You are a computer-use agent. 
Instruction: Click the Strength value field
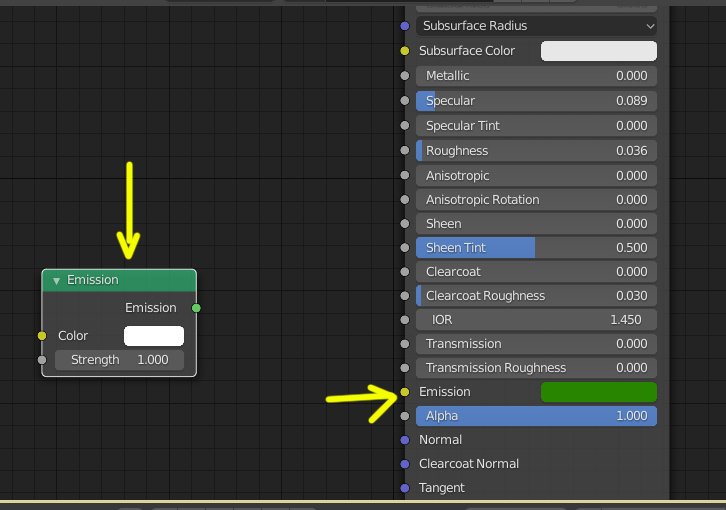119,360
